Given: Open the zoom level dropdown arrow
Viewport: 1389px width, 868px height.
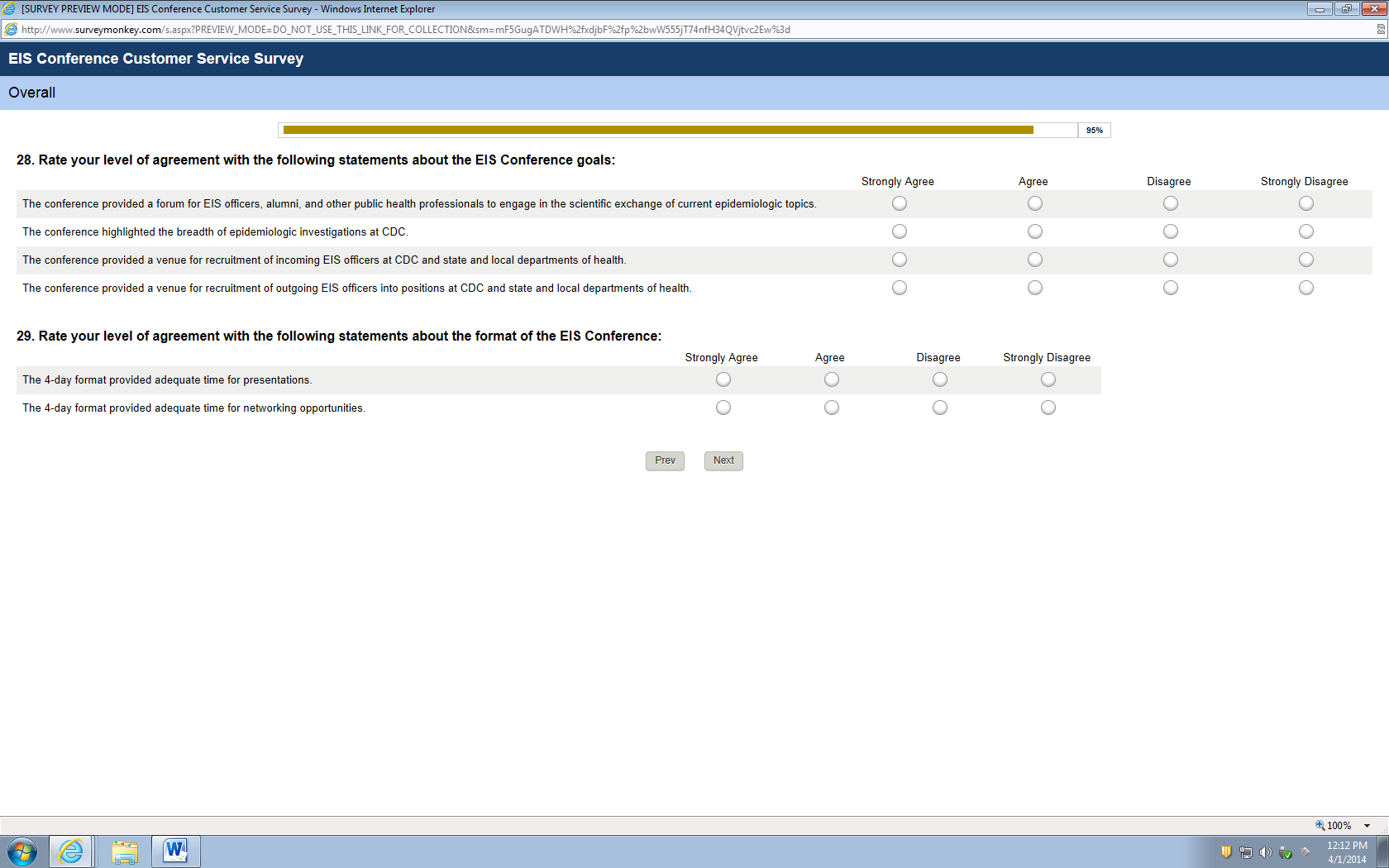Looking at the screenshot, I should coord(1368,825).
